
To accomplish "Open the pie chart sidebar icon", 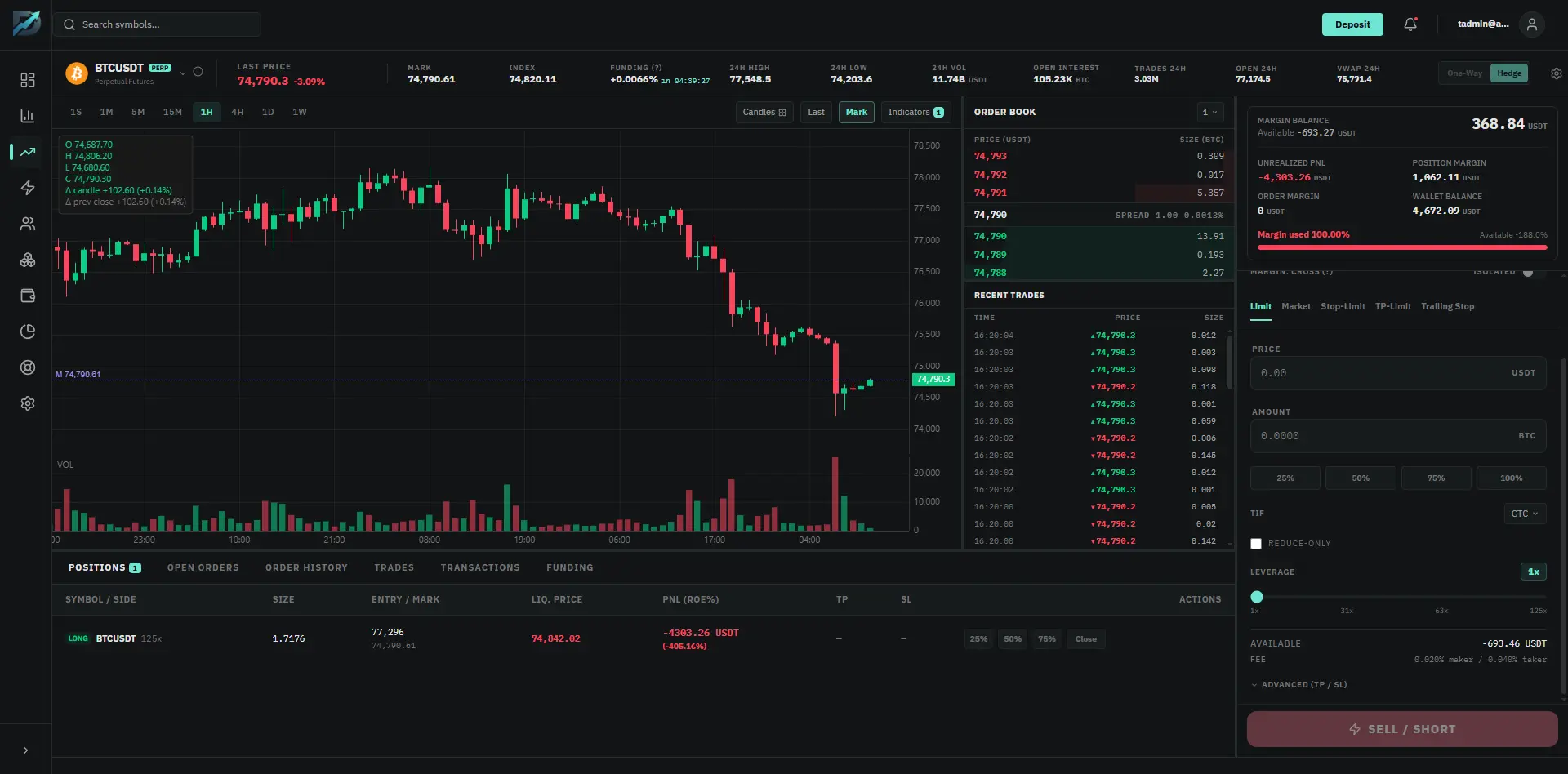I will [28, 331].
